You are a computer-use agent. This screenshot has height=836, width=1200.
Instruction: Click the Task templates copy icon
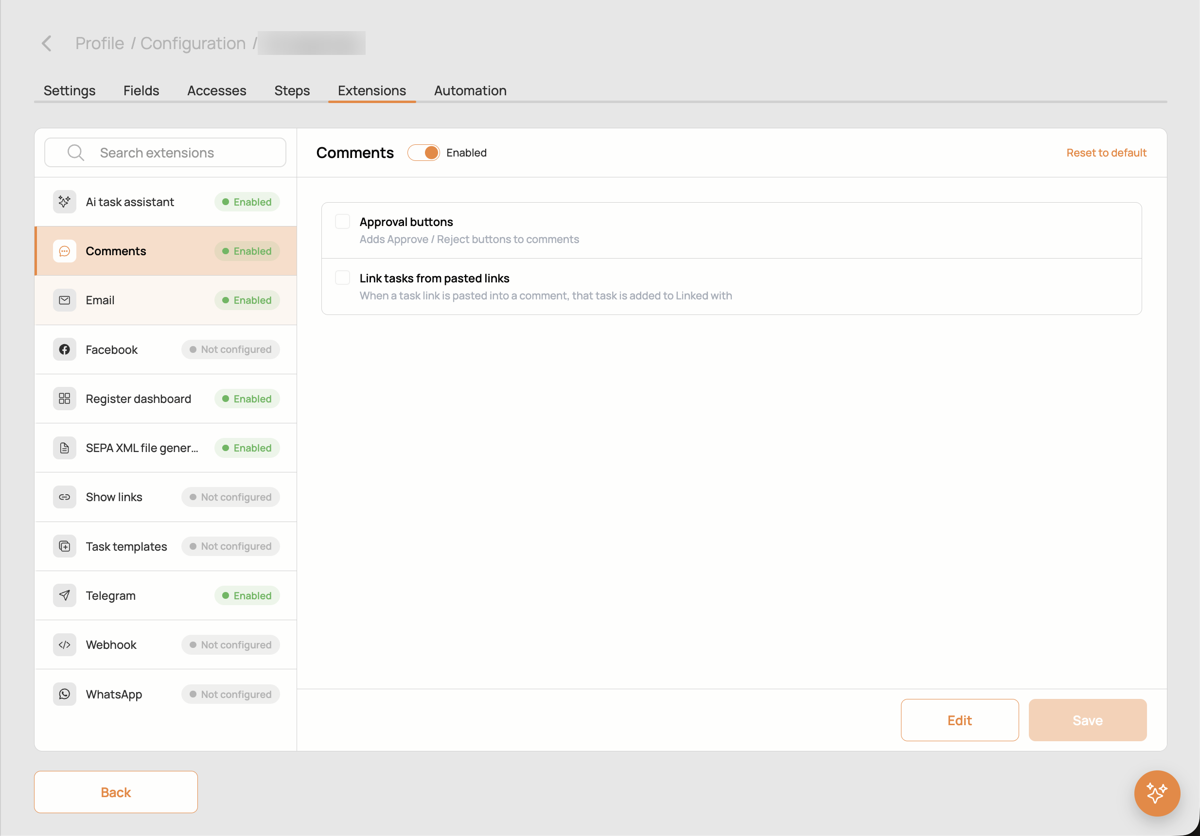pos(64,546)
